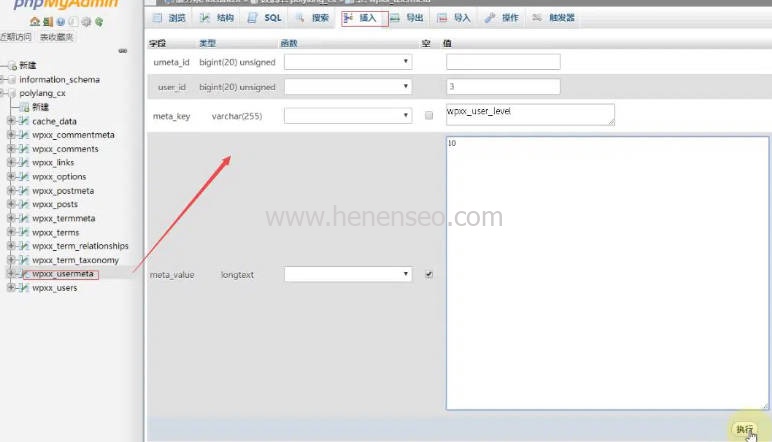Open the meta_value function dropdown
Image resolution: width=772 pixels, height=442 pixels.
coord(348,274)
